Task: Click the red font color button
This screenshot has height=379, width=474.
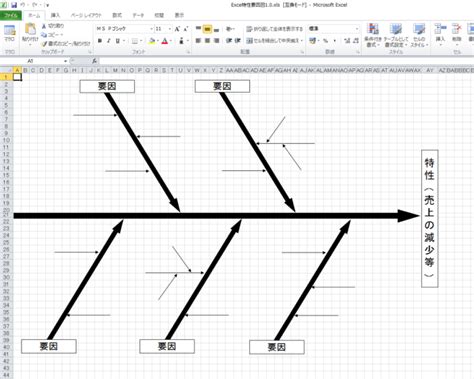Action: (x=165, y=41)
